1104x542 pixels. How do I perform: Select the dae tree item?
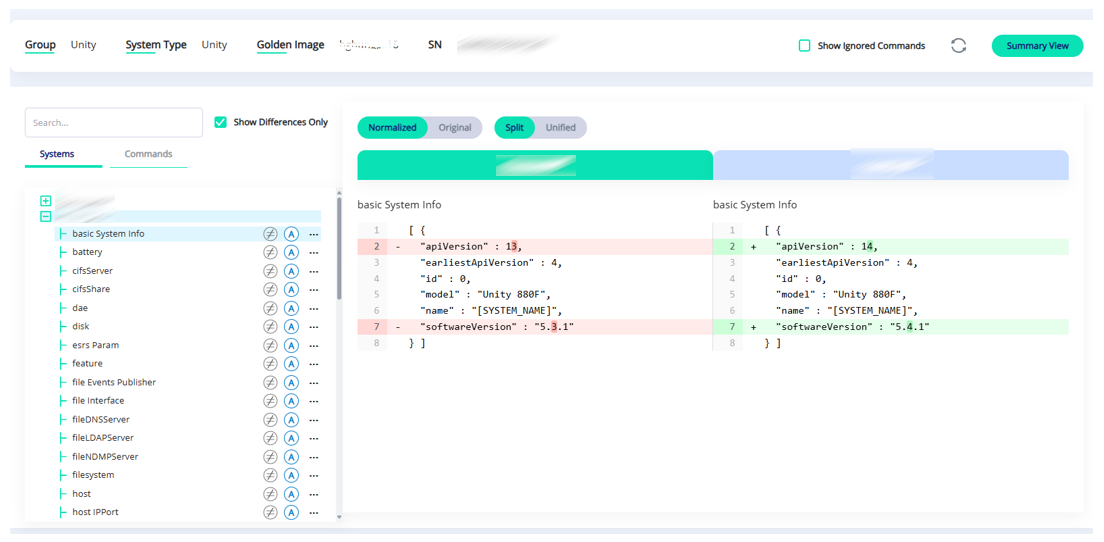(x=80, y=308)
